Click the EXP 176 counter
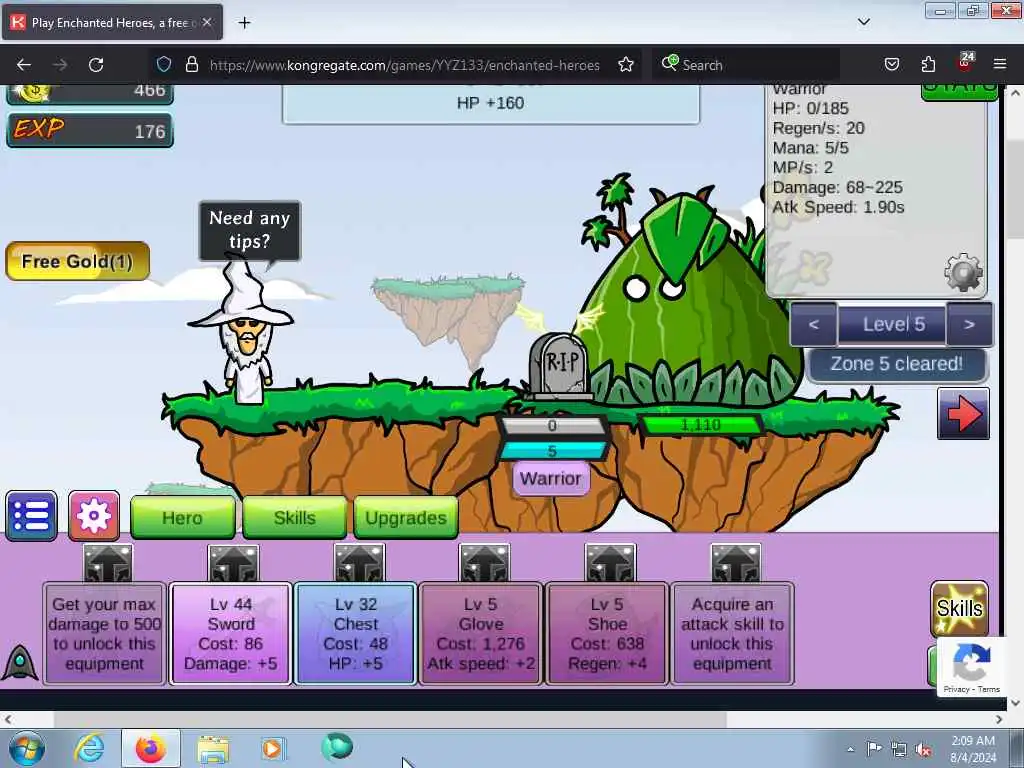The image size is (1024, 768). click(90, 130)
